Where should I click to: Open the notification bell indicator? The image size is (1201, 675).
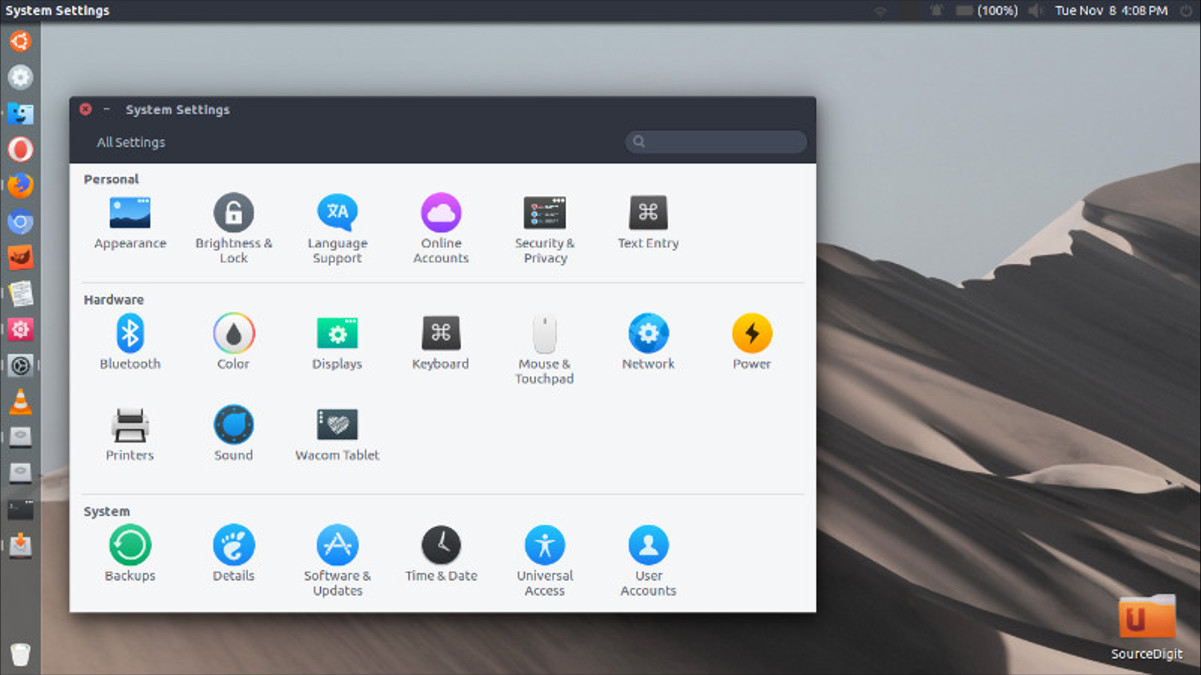937,11
